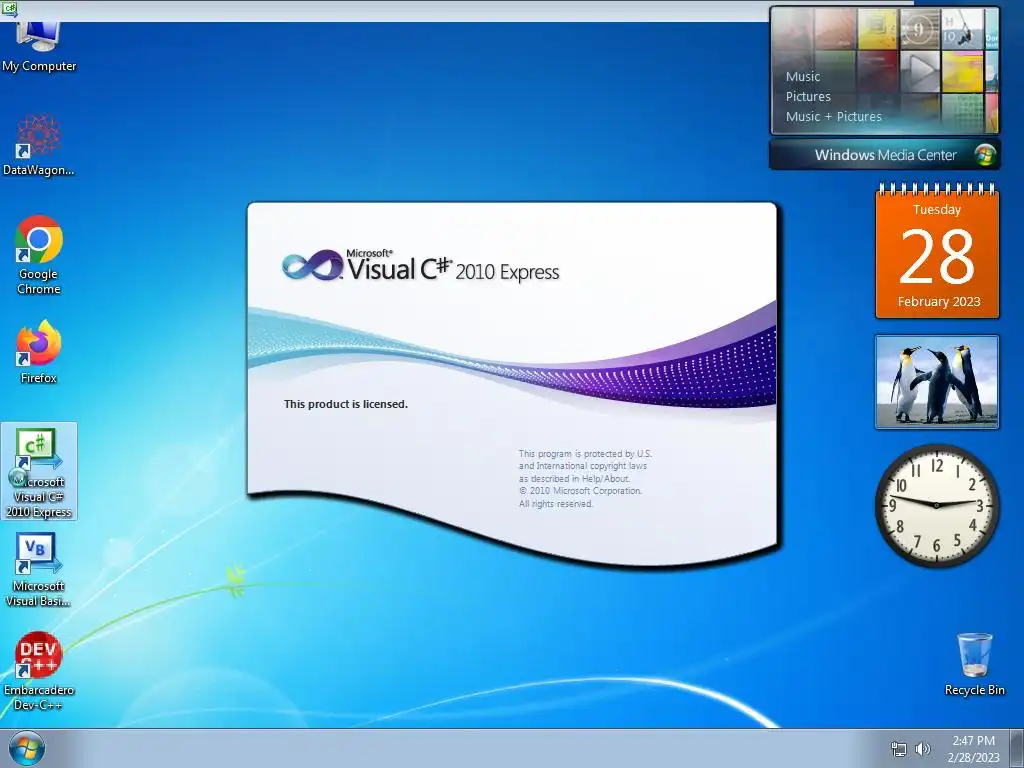Choose Music + Pictures in the Media Center gadget
1024x768 pixels.
point(833,117)
